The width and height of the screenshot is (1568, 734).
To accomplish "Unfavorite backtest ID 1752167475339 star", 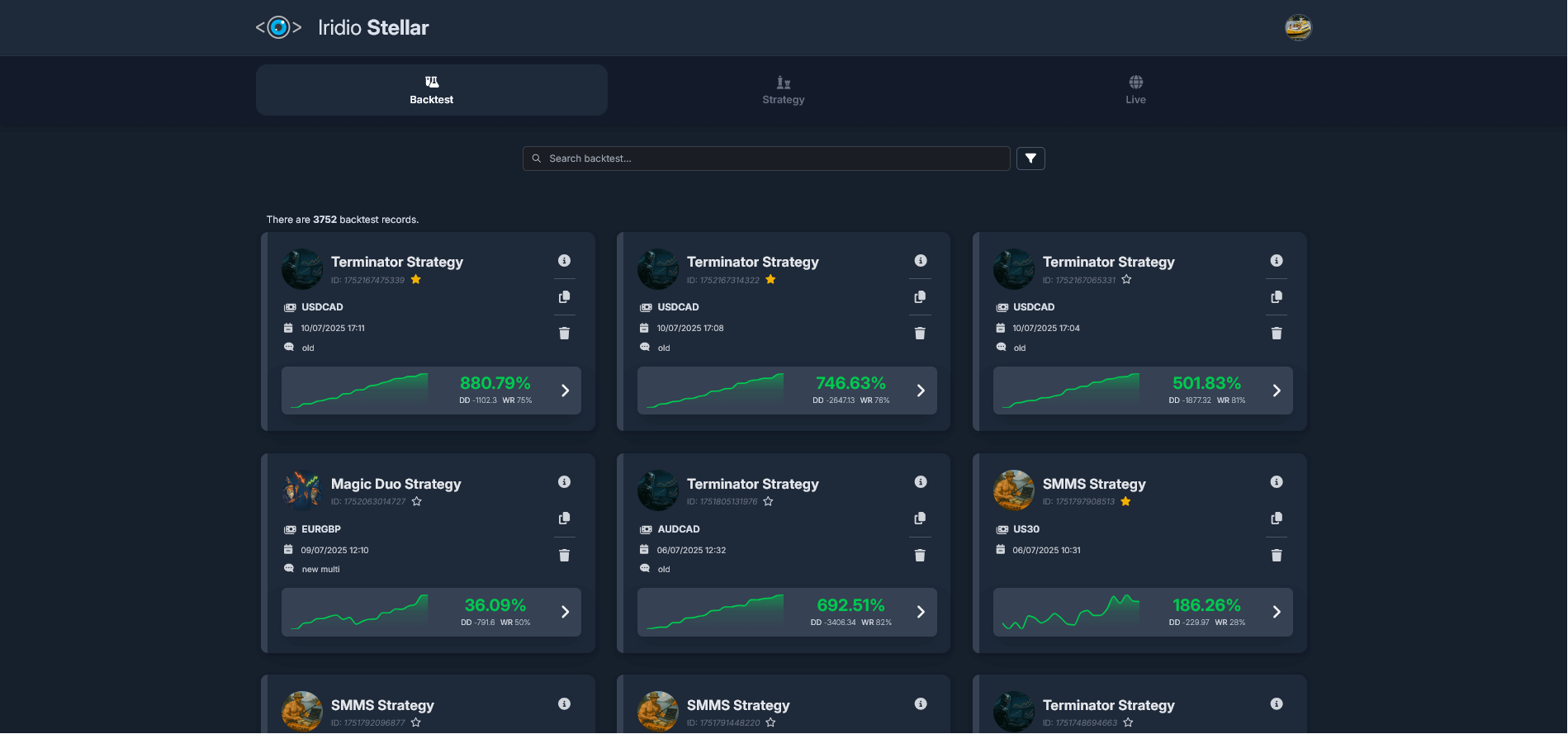I will click(x=416, y=280).
